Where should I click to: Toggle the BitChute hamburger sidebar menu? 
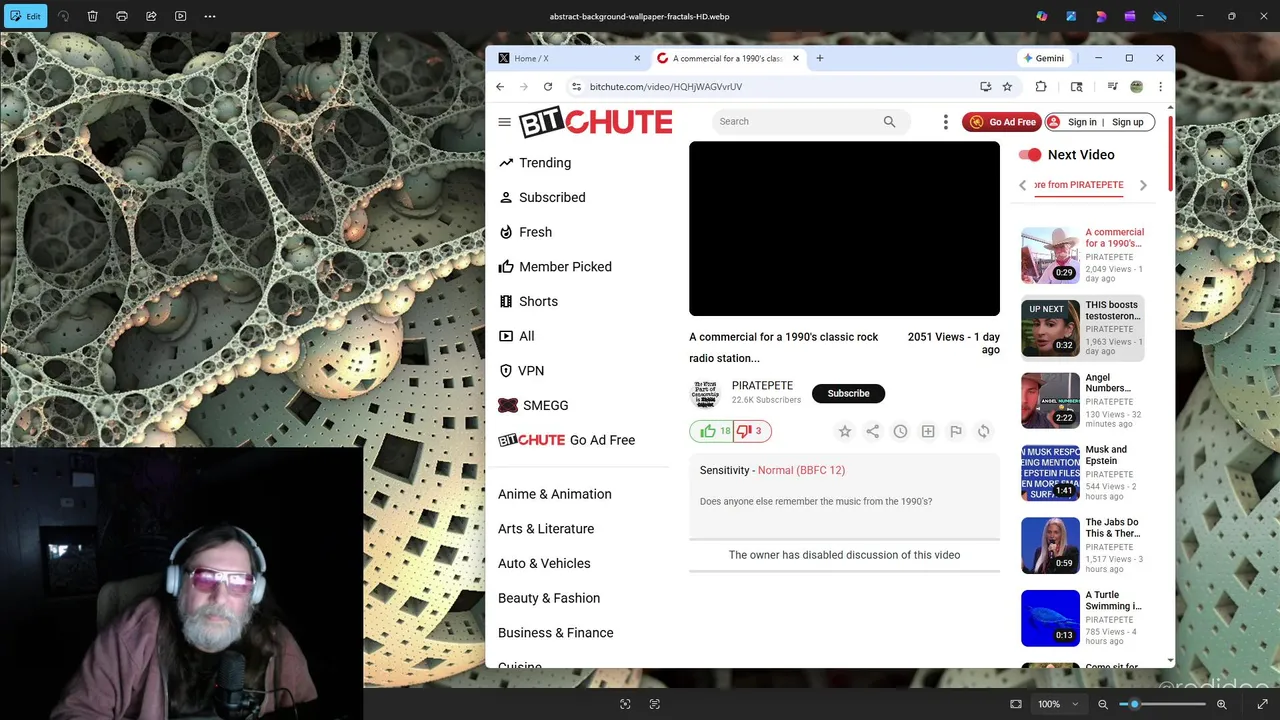click(504, 122)
